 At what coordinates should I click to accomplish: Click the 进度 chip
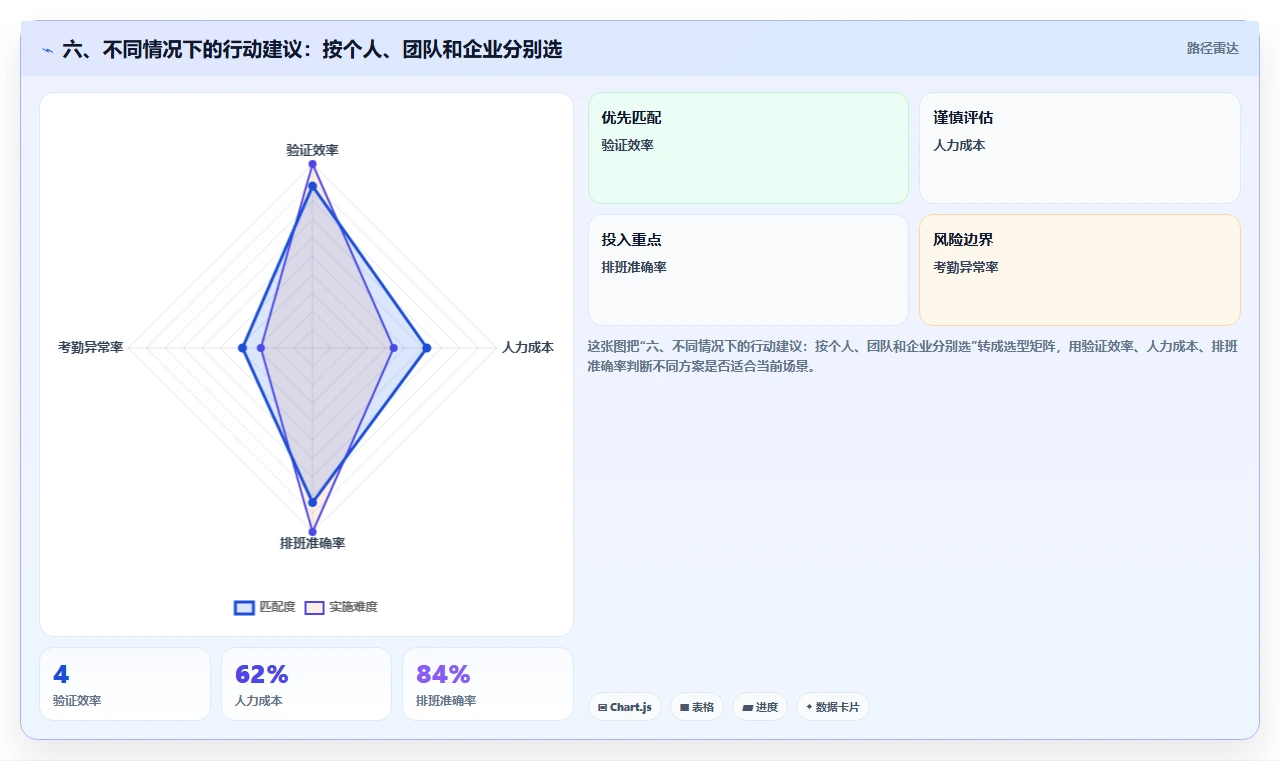coord(760,707)
